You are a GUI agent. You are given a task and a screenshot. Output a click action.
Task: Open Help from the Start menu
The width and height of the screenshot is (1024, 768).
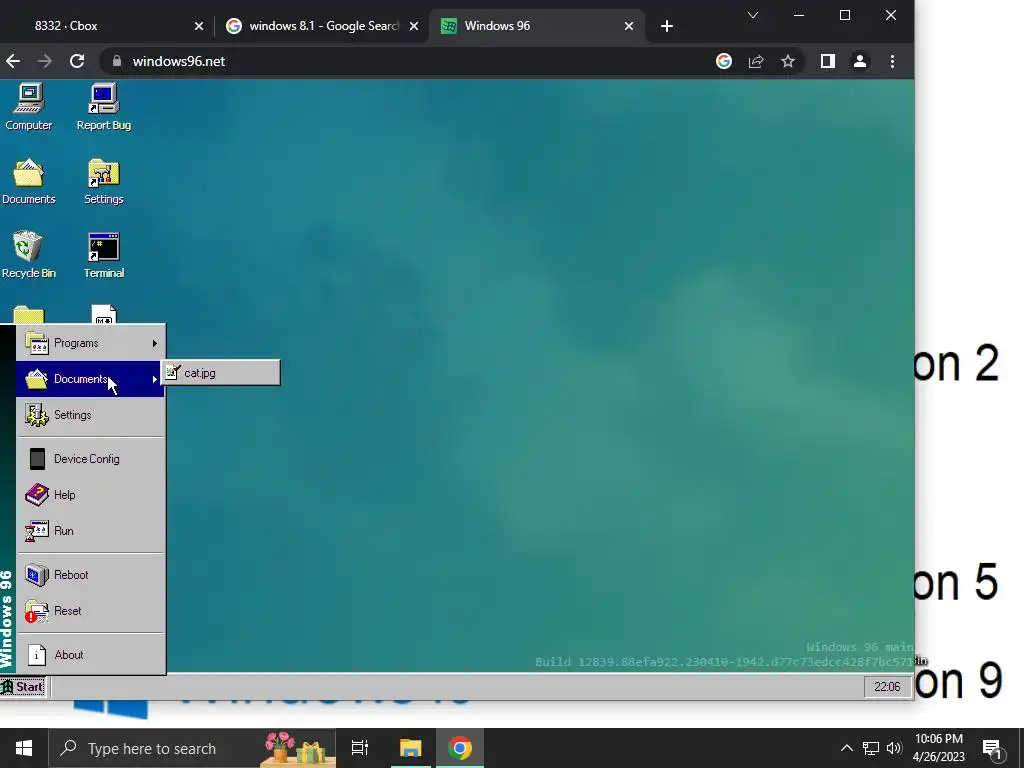tap(90, 494)
